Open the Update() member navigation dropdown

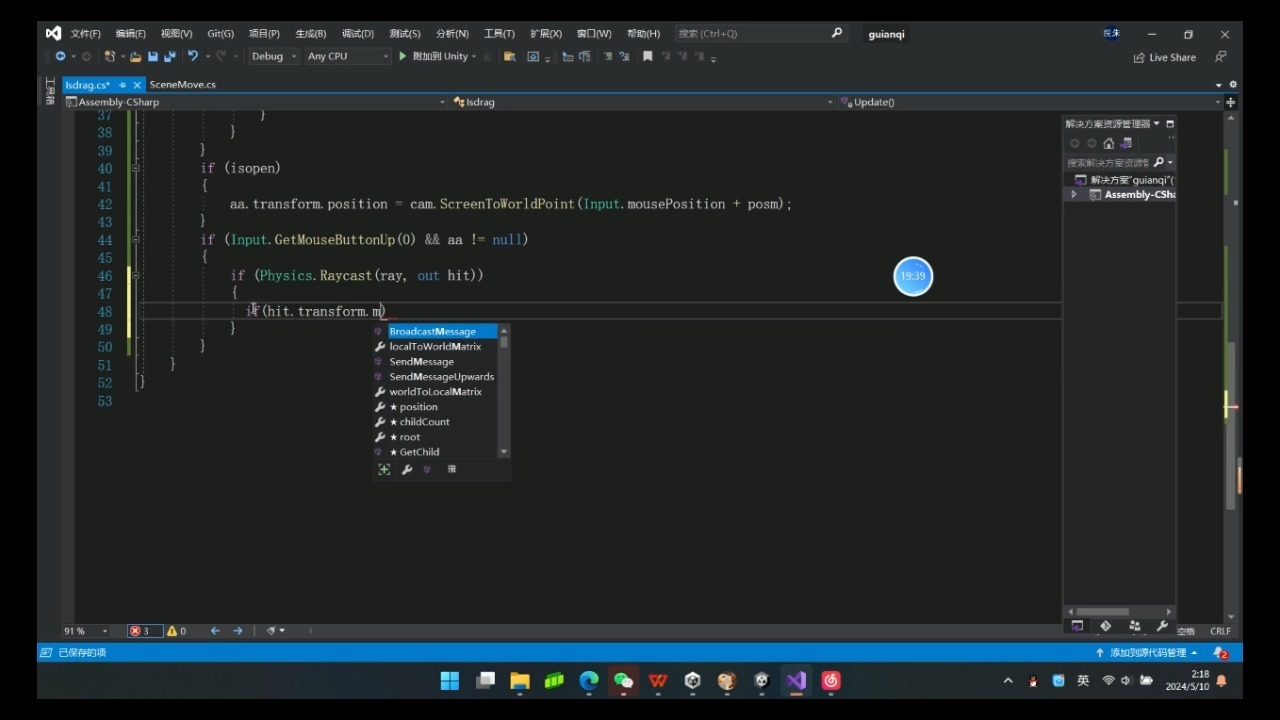coord(1030,102)
